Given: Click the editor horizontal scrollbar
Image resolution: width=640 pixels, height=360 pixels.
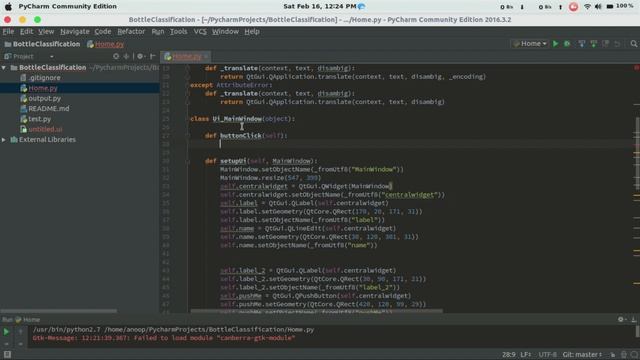Looking at the screenshot, I should point(316,311).
